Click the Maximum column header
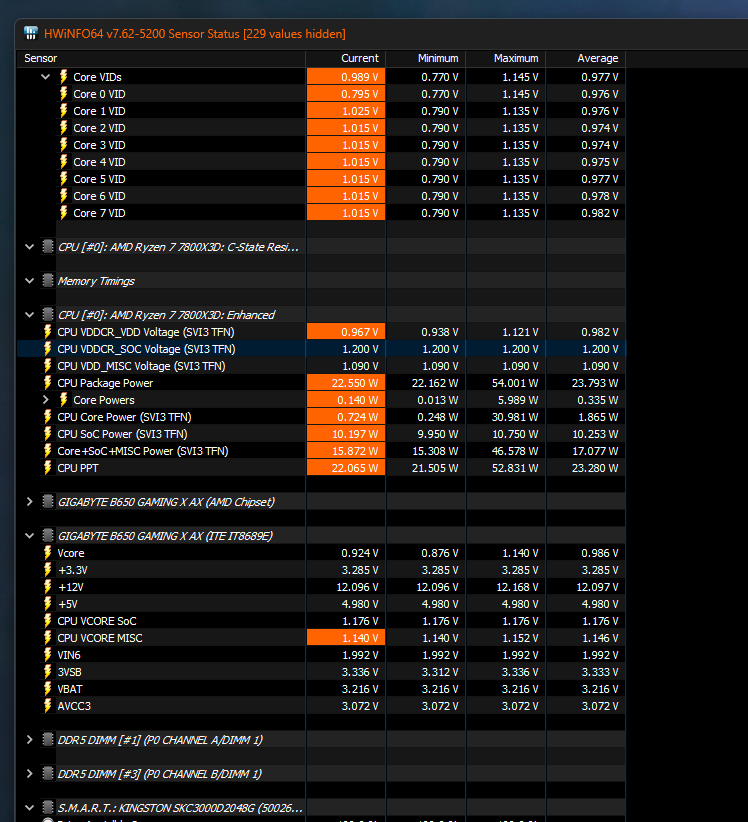Image resolution: width=748 pixels, height=822 pixels. 506,58
